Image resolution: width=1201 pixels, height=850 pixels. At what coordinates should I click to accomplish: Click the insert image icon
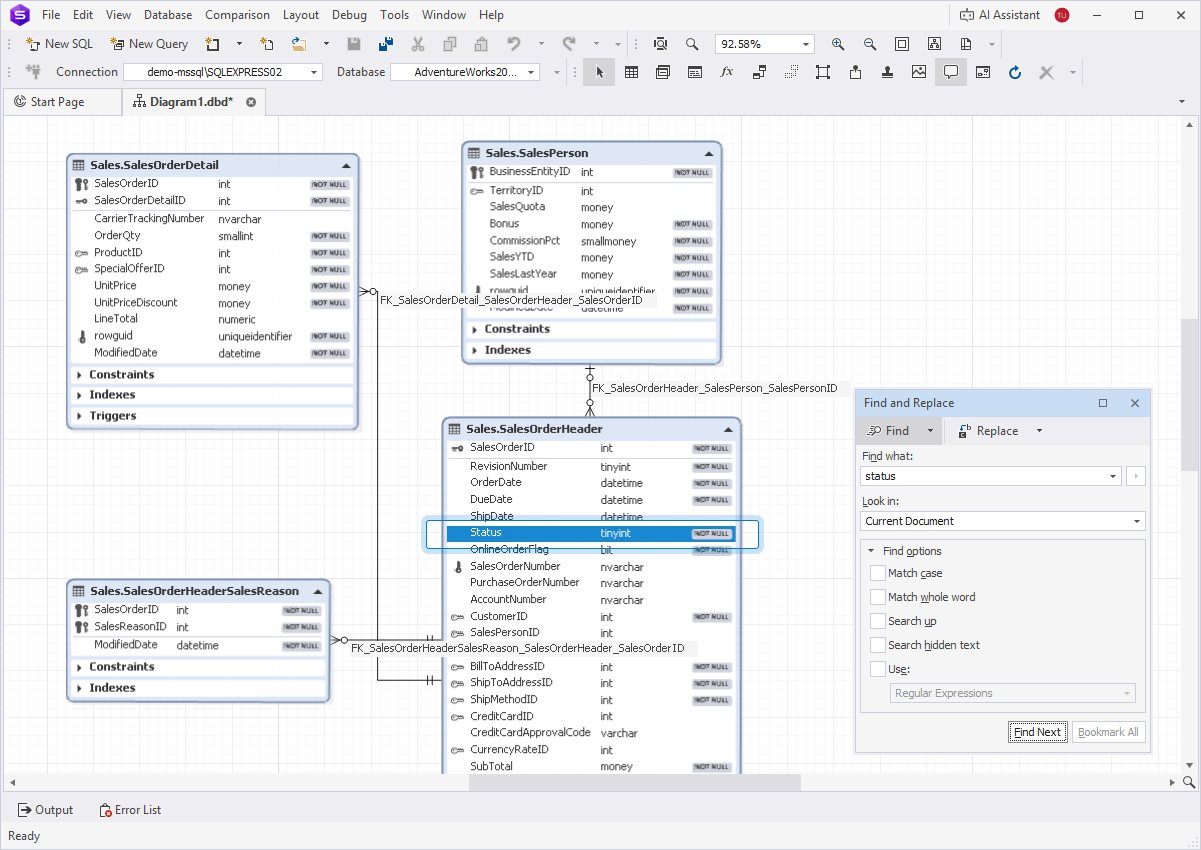tap(919, 72)
